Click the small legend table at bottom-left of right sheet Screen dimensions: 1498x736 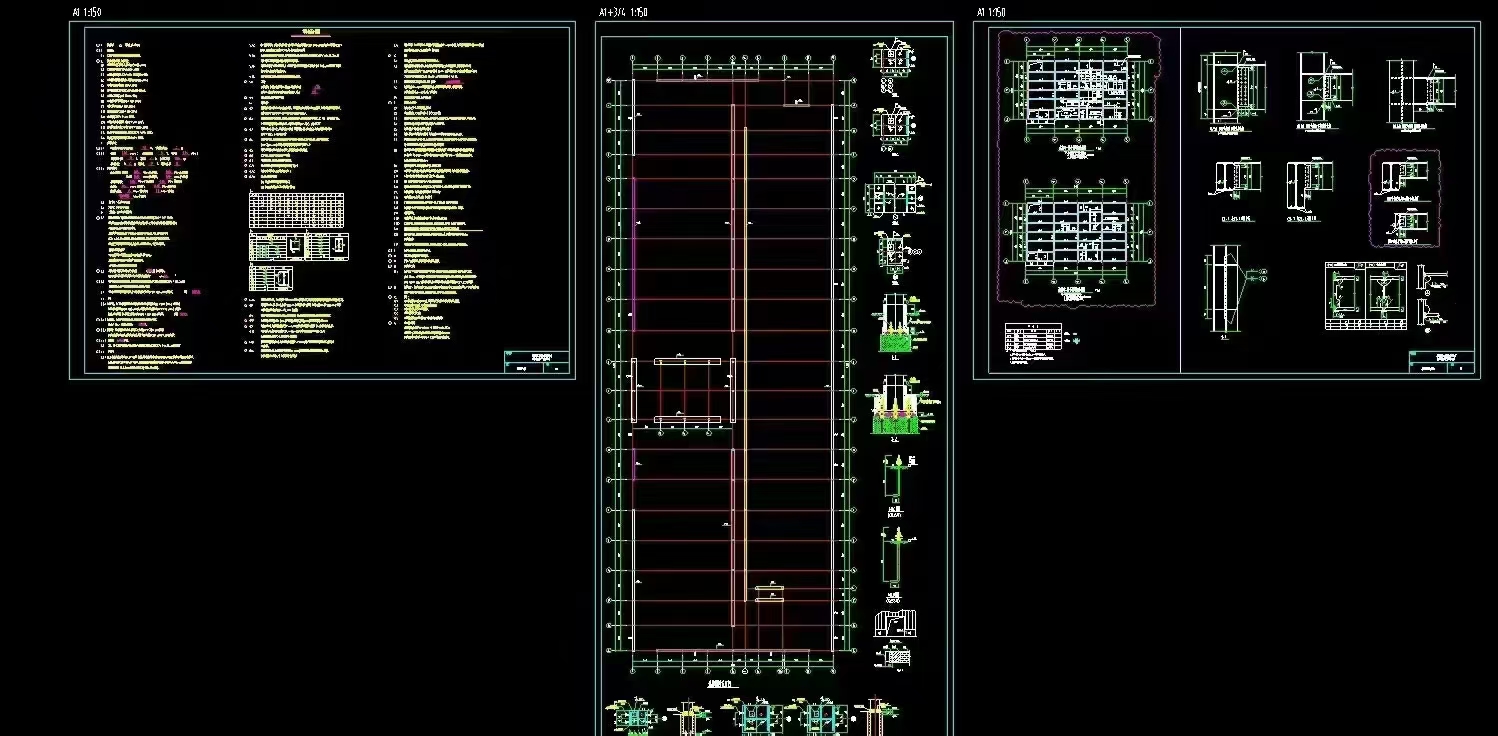point(1033,339)
